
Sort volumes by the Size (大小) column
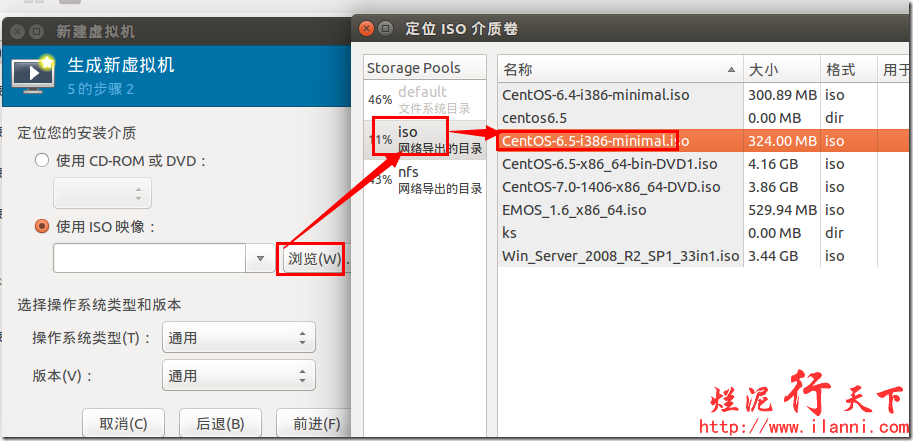click(782, 70)
